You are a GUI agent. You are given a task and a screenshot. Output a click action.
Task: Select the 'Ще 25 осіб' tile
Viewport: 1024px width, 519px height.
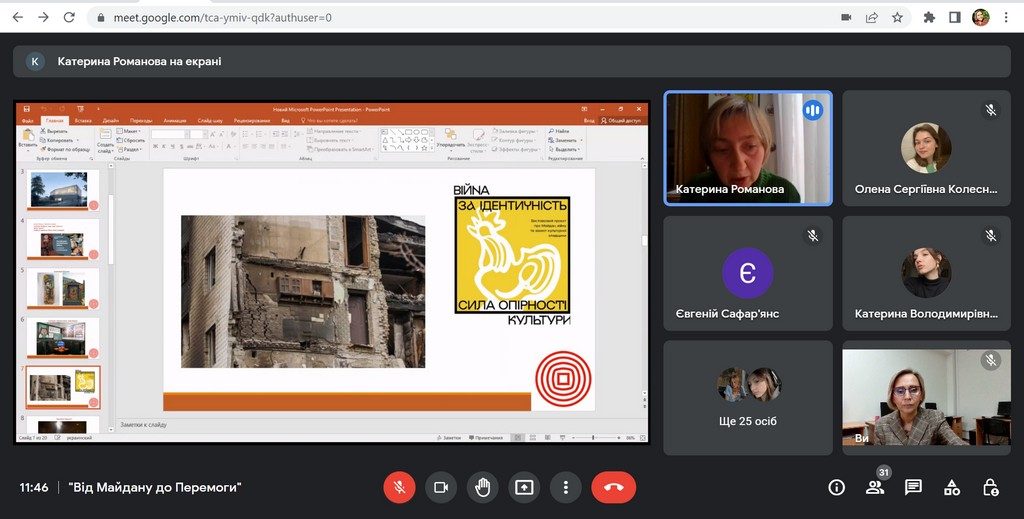tap(748, 398)
